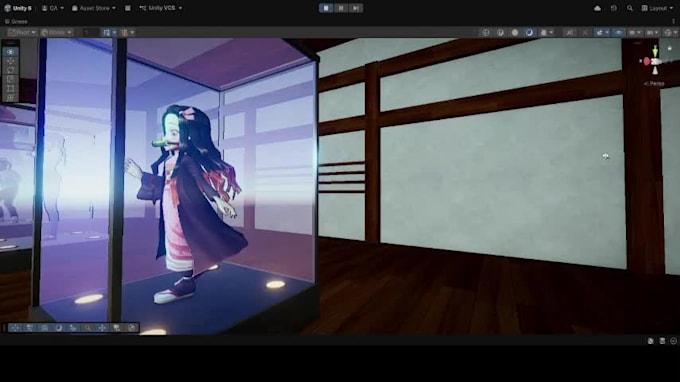Click the red X axis of orientation gizmo
The width and height of the screenshot is (680, 382).
point(647,62)
